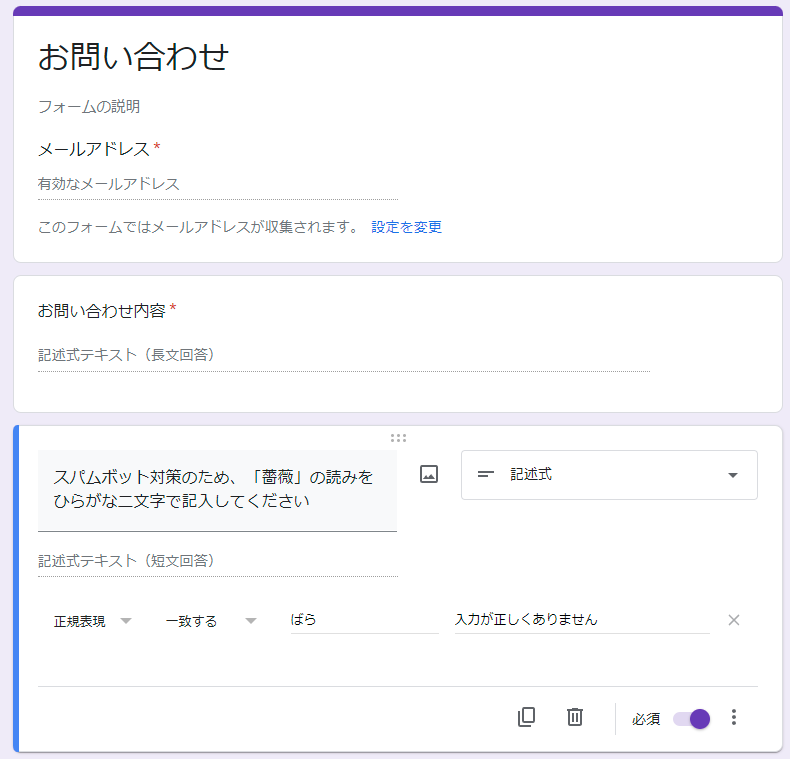Click the drag handle above the question

[398, 438]
